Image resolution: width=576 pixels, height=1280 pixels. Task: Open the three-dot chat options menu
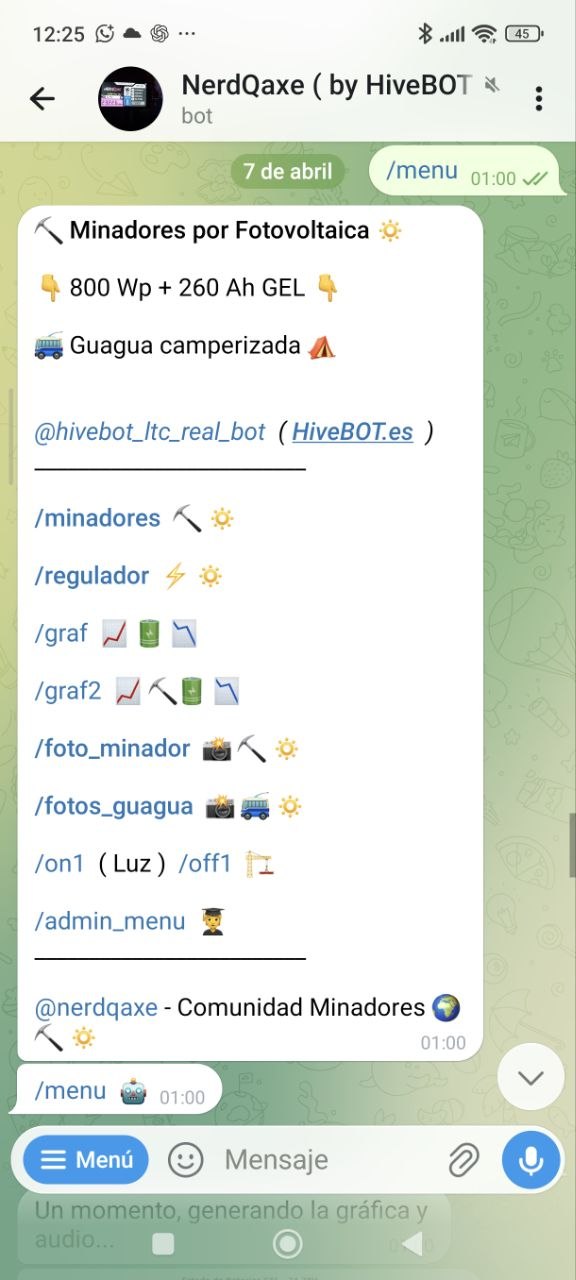point(539,98)
